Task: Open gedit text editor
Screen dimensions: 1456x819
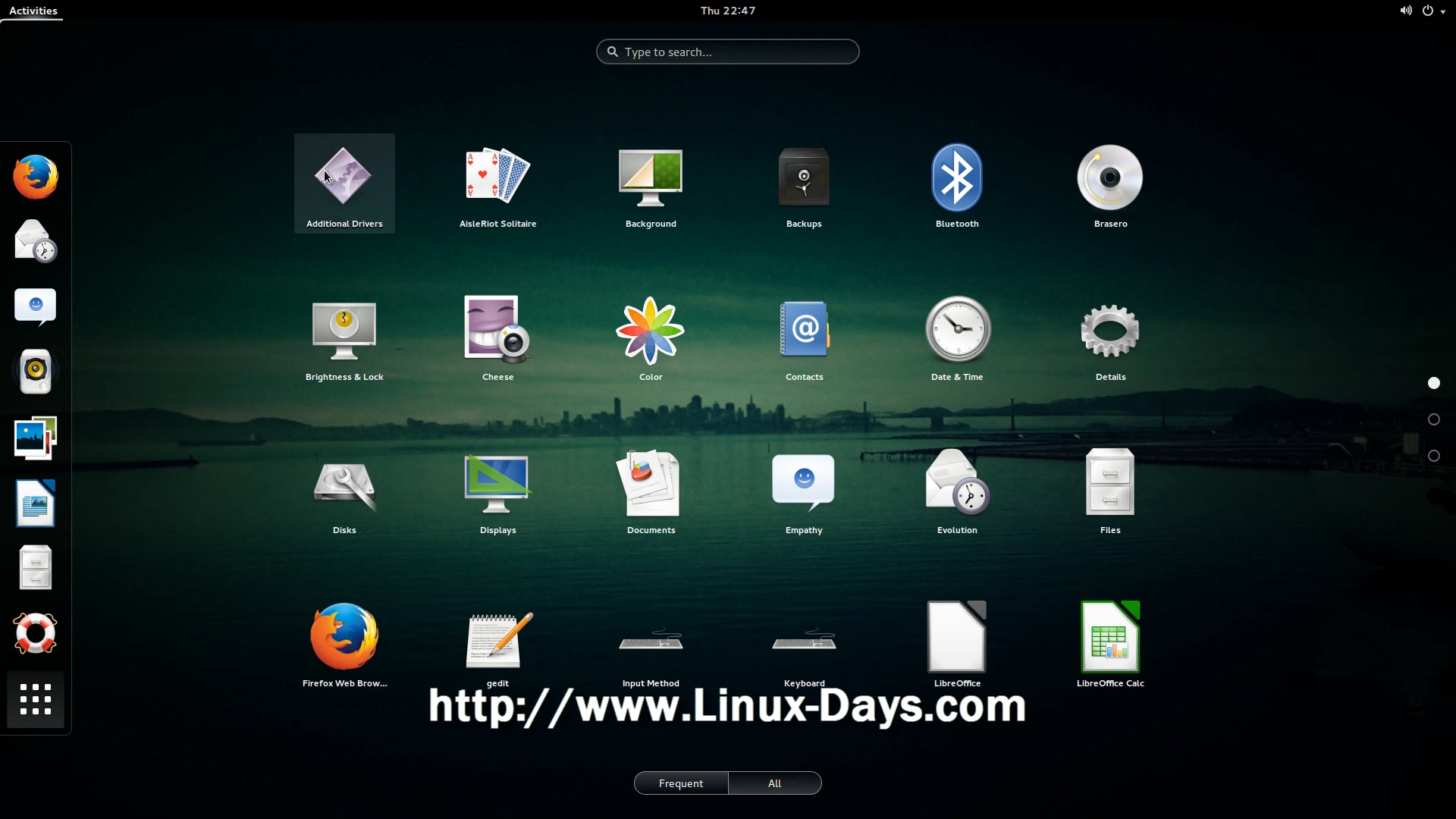Action: [497, 643]
